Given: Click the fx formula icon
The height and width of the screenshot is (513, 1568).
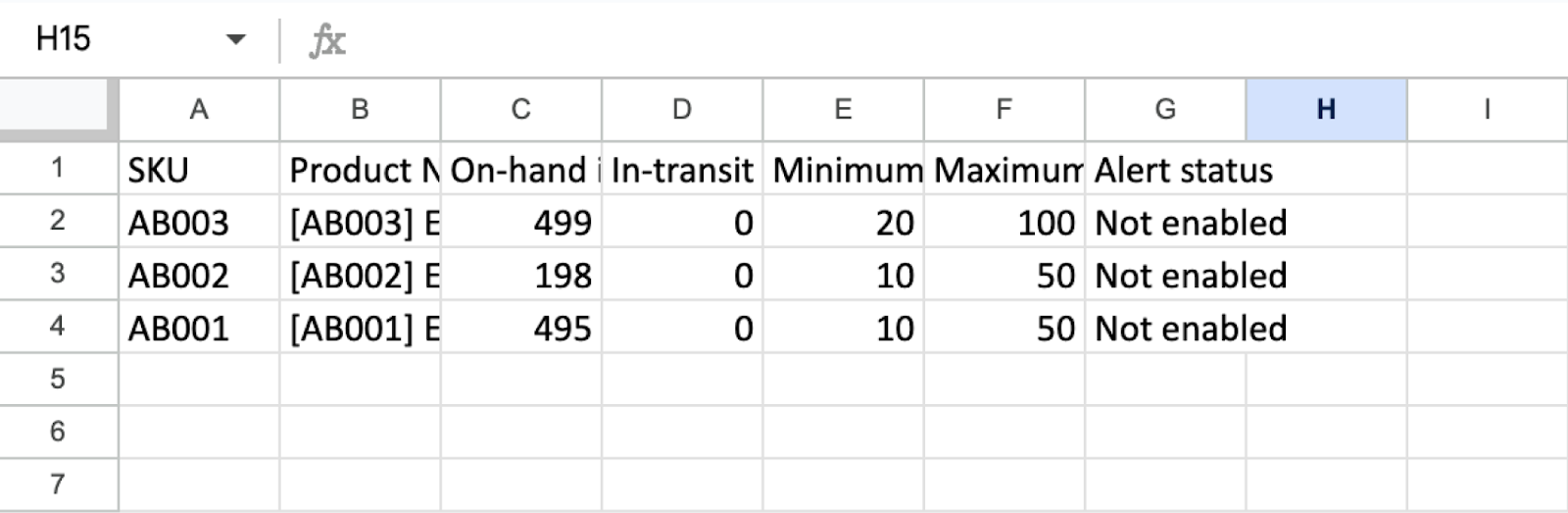Looking at the screenshot, I should click(327, 40).
